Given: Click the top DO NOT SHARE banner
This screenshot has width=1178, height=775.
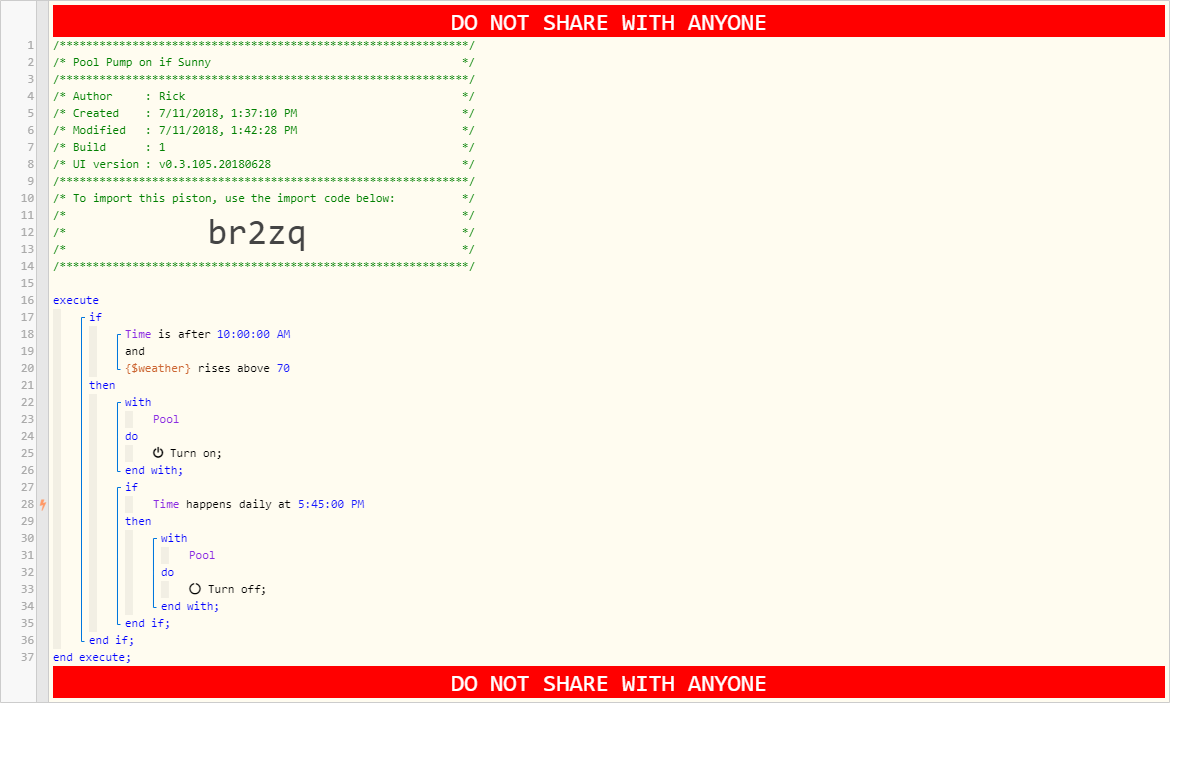Looking at the screenshot, I should pos(609,22).
